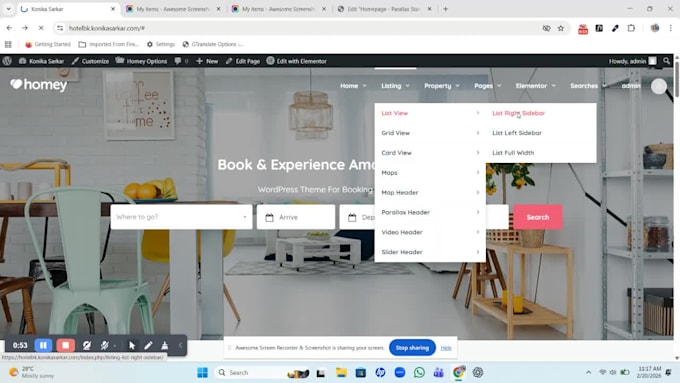Open the GTranslate Options bookmark

click(213, 44)
